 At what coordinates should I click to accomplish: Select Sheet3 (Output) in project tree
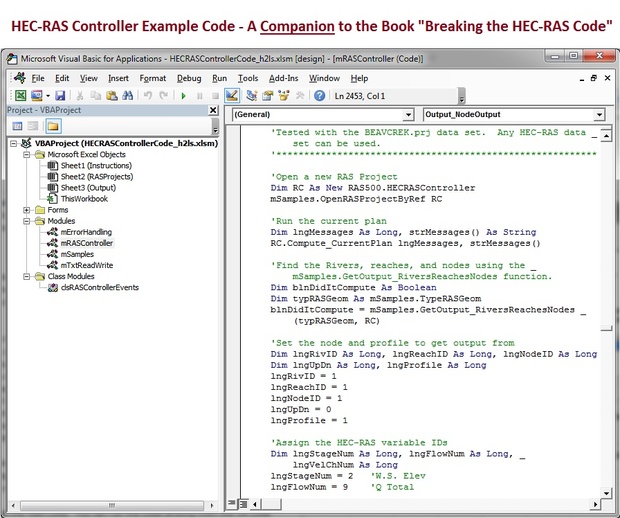[88, 188]
